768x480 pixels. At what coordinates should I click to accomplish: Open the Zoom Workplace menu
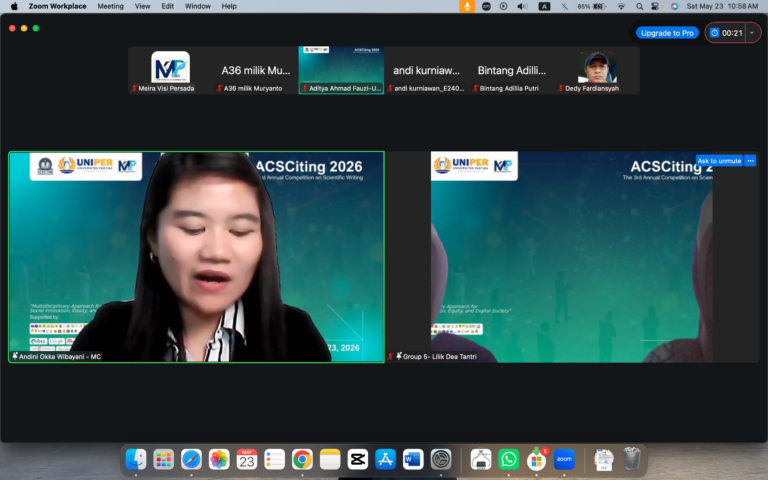click(x=57, y=6)
